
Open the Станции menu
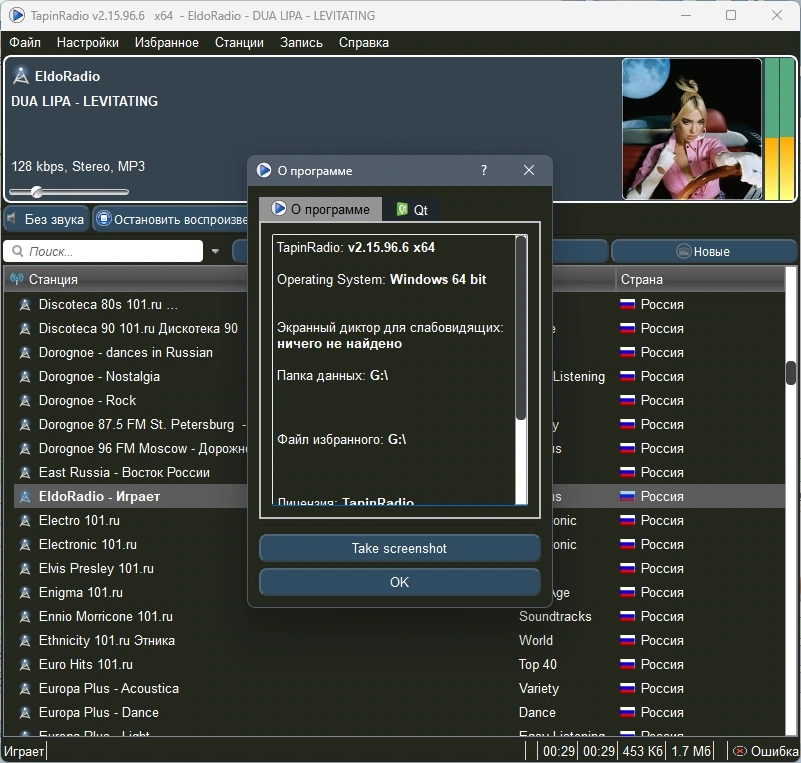pyautogui.click(x=239, y=42)
